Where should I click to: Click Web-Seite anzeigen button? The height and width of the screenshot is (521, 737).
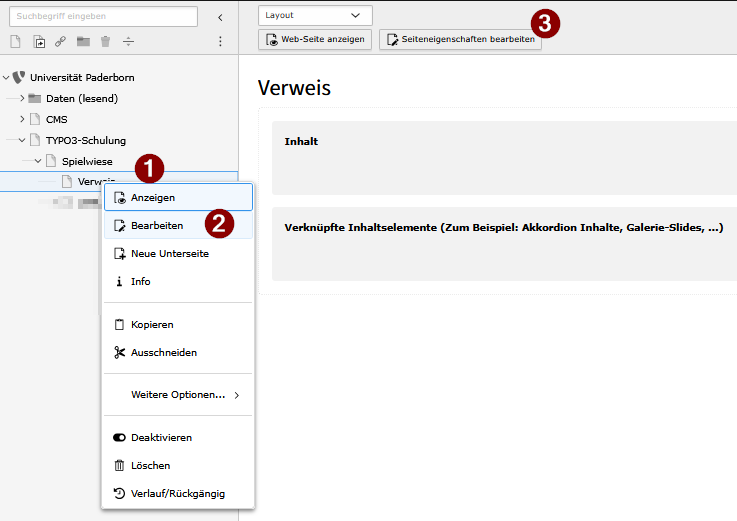[315, 39]
